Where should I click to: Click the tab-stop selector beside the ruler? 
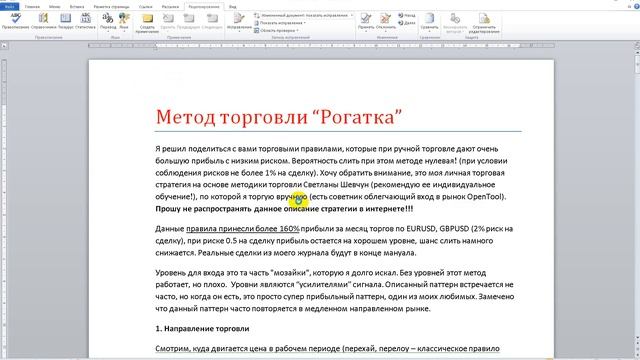pyautogui.click(x=4, y=46)
